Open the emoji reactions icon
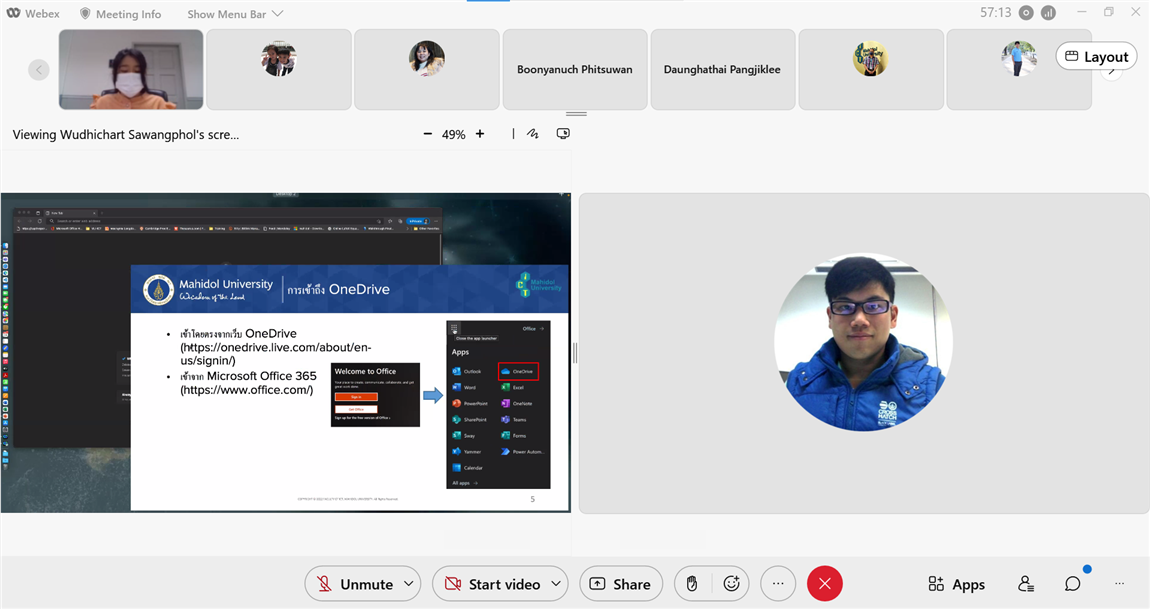1150x609 pixels. click(731, 584)
